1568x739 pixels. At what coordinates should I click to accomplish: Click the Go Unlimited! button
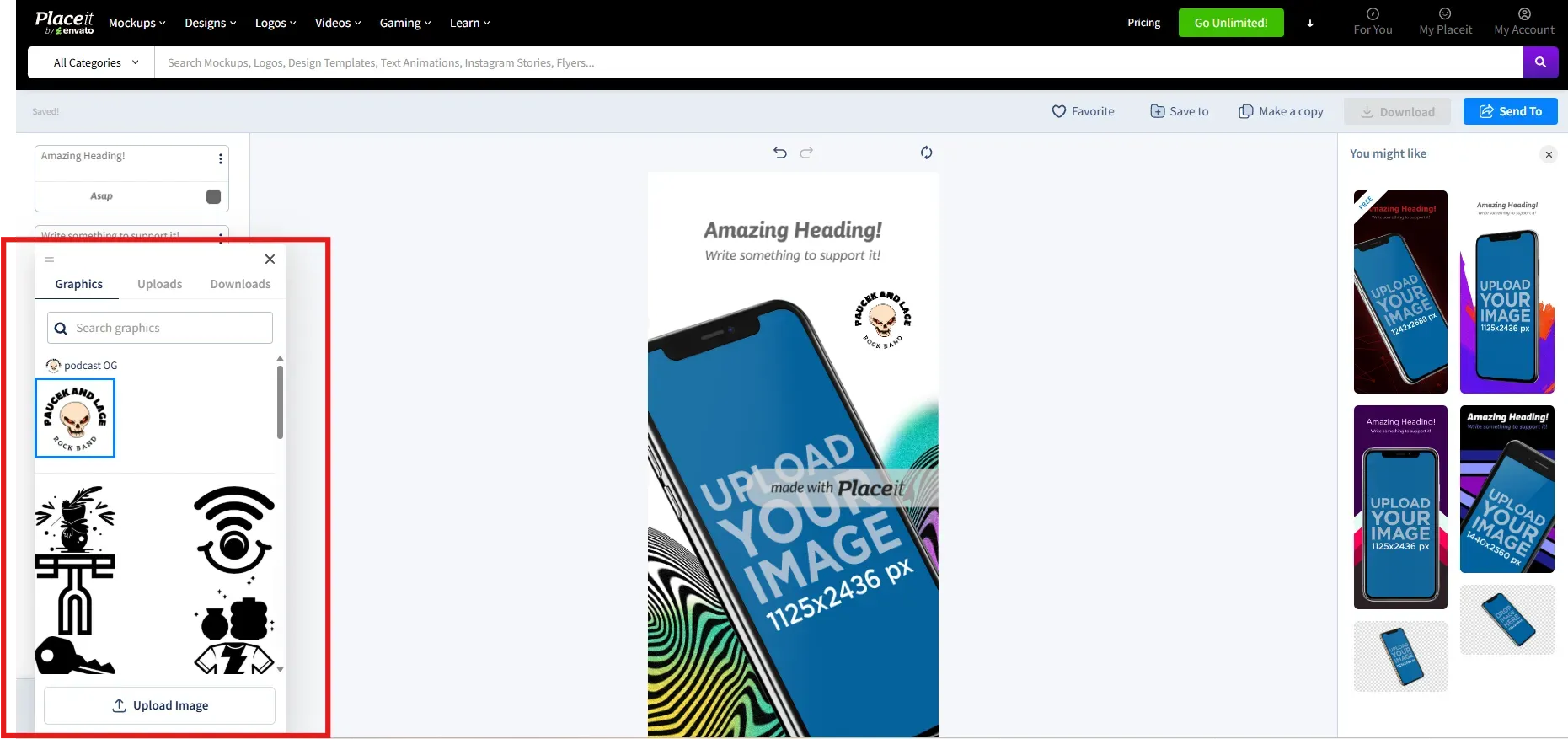(1231, 23)
